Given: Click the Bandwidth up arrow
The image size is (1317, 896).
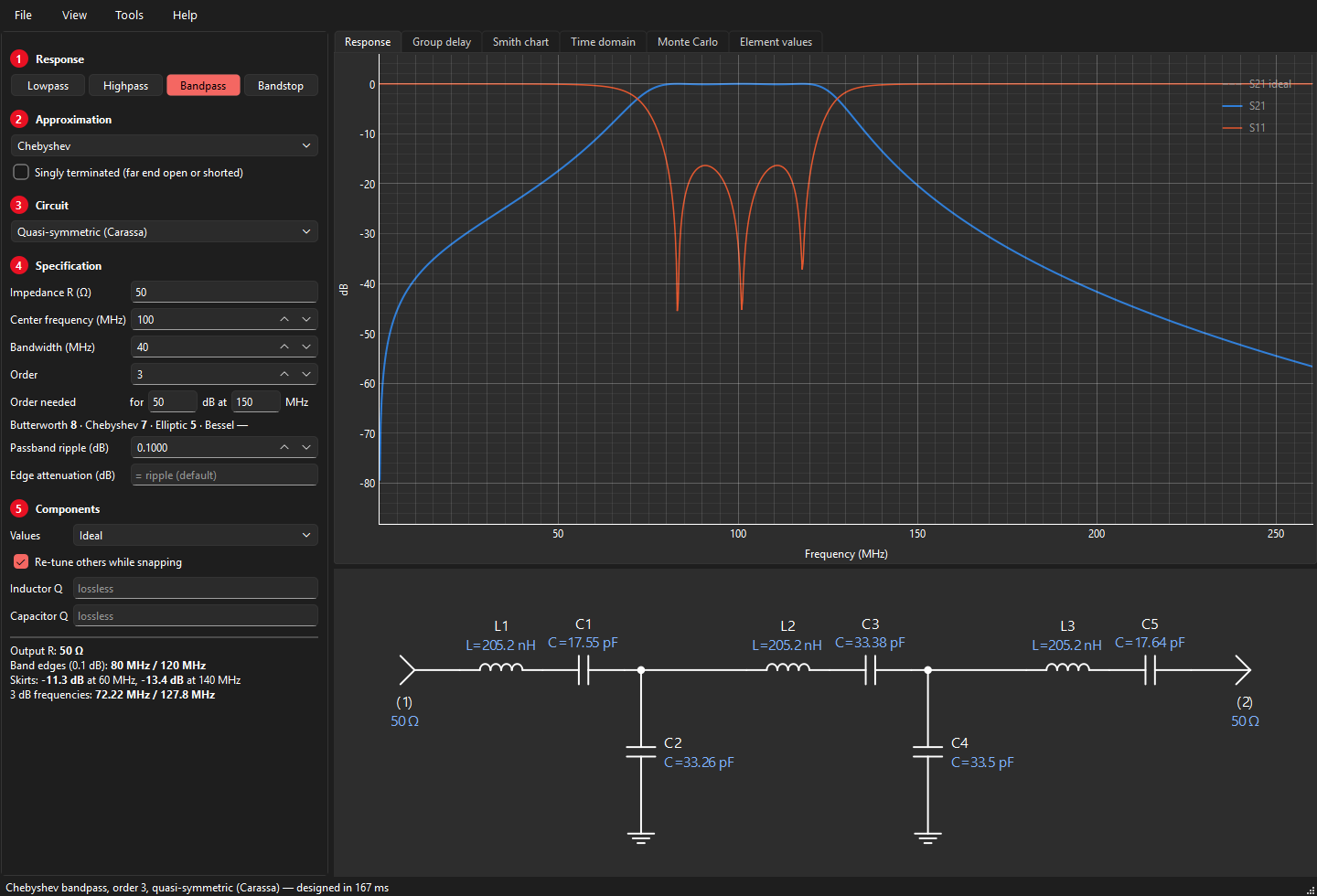Looking at the screenshot, I should [284, 347].
